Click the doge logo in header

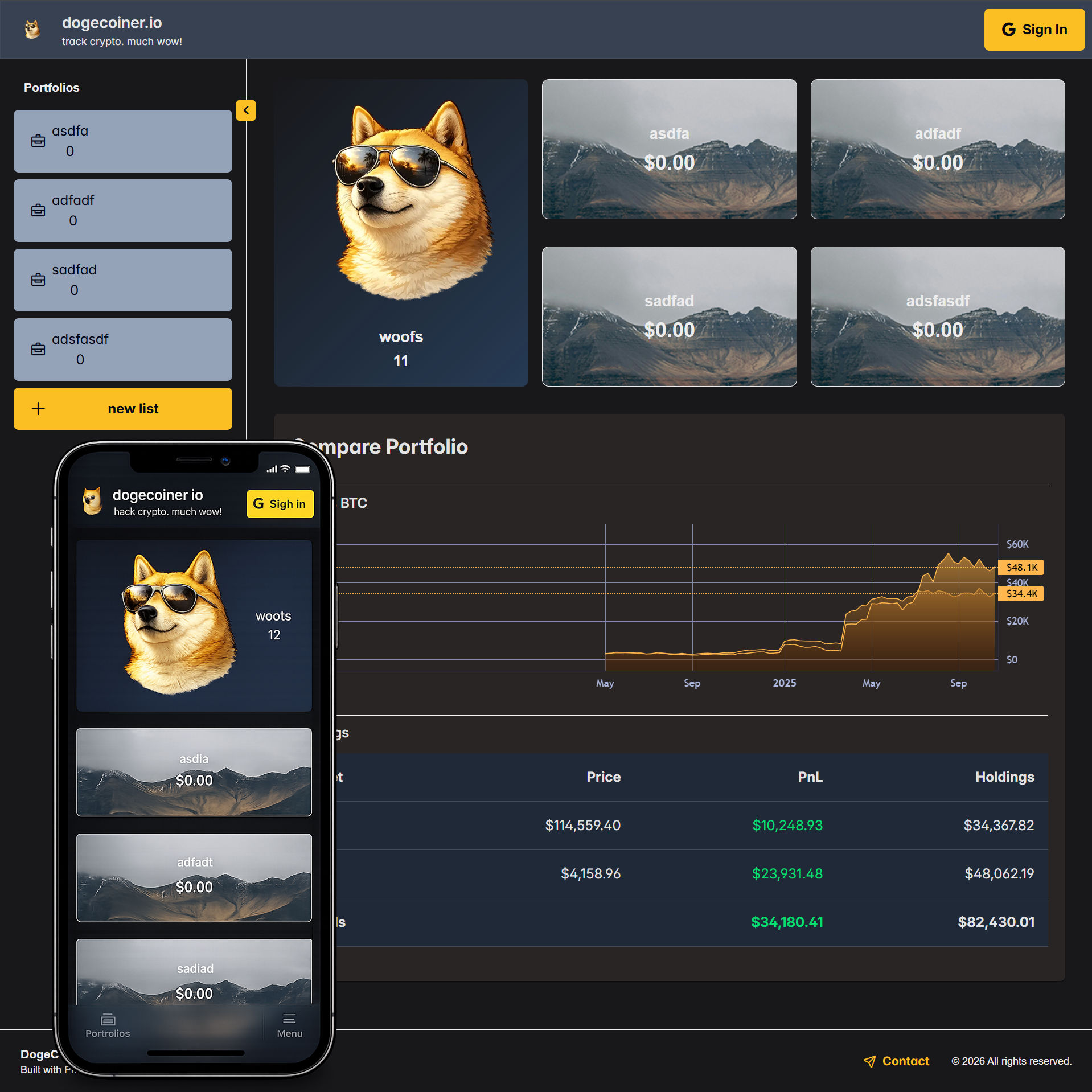coord(32,30)
